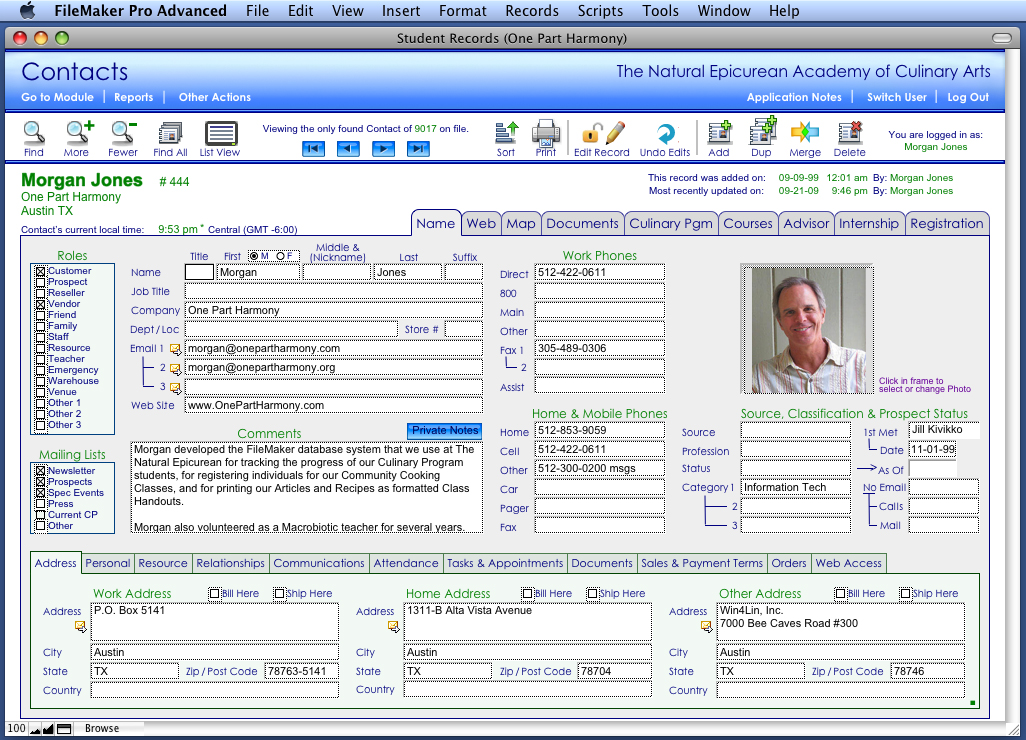Go to previous record arrow

pyautogui.click(x=348, y=149)
